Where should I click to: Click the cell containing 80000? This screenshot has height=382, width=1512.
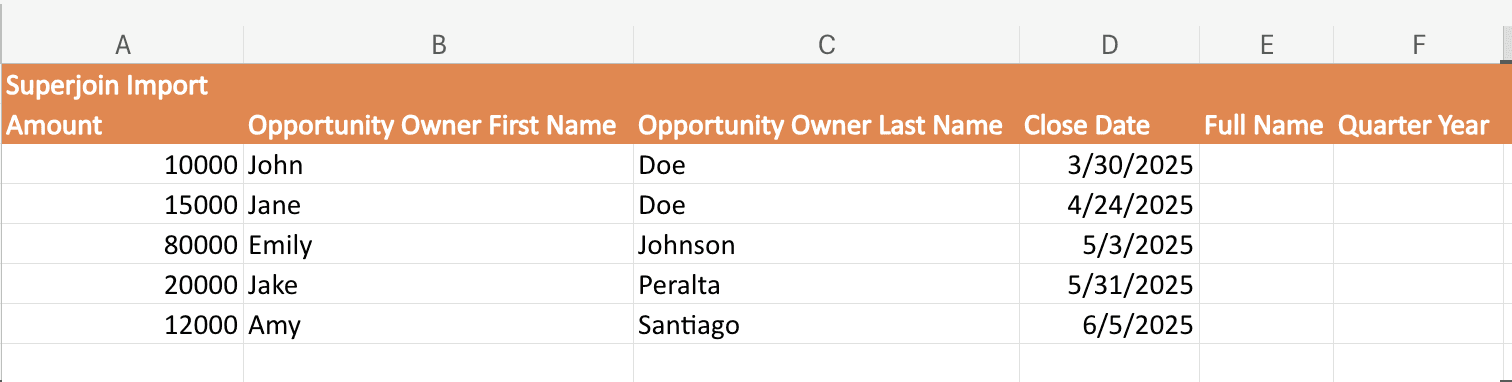point(123,244)
